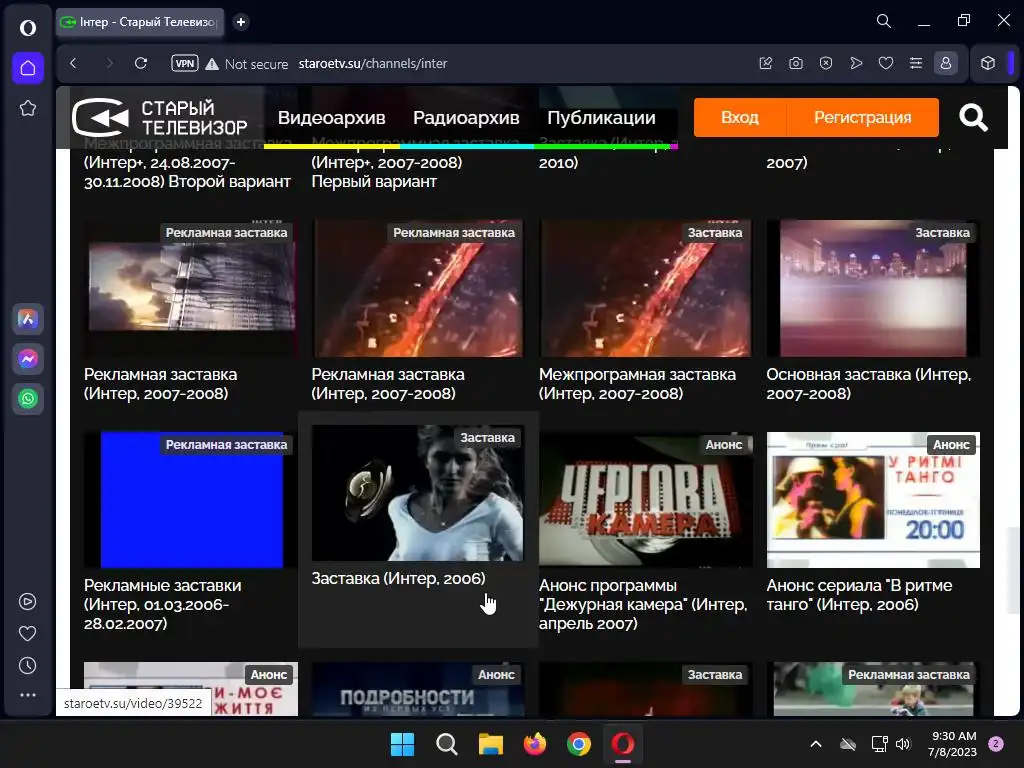1024x768 pixels.
Task: Open the Видеоархив menu
Action: [331, 118]
